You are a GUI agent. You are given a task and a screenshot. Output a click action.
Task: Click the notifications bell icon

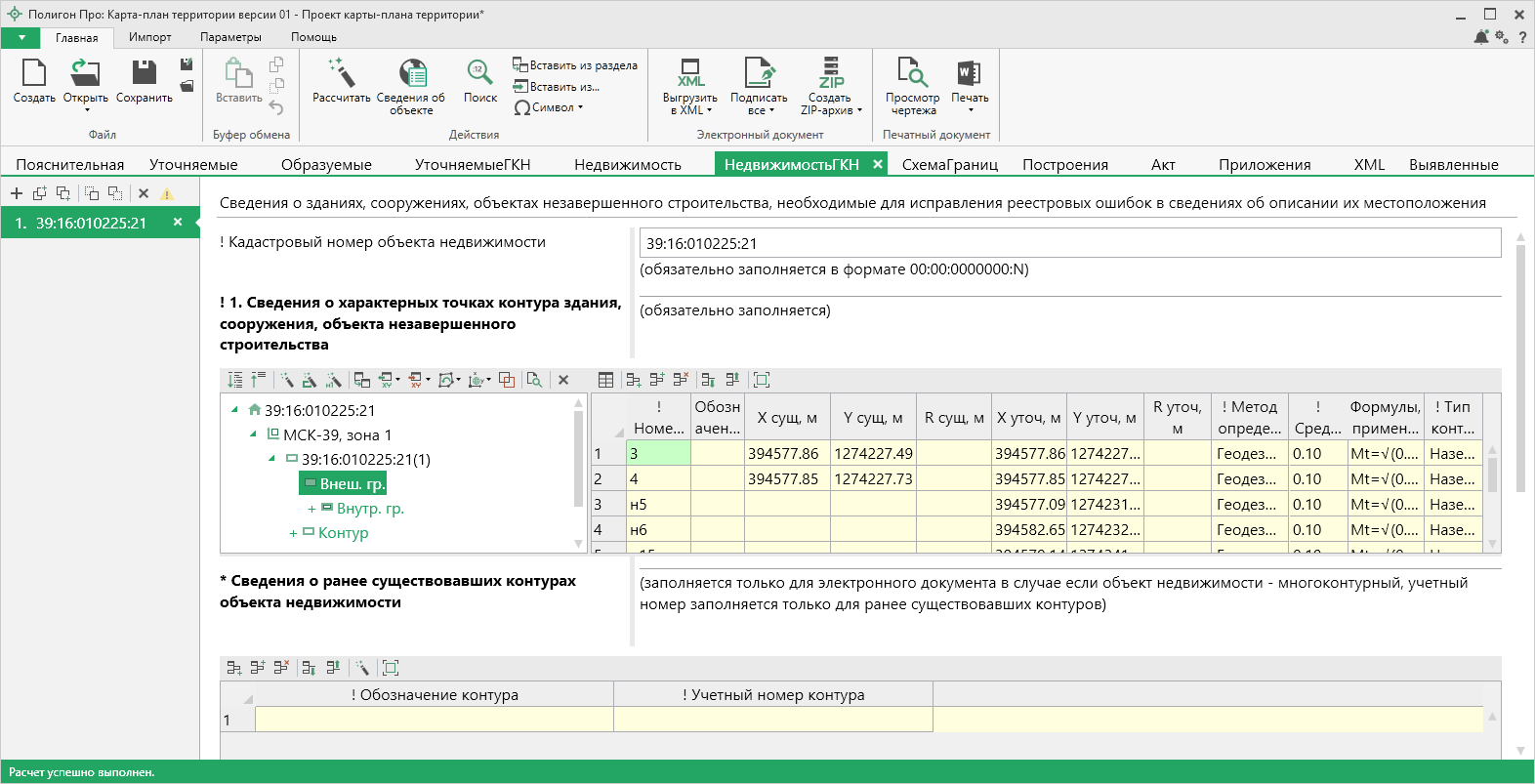click(x=1481, y=37)
